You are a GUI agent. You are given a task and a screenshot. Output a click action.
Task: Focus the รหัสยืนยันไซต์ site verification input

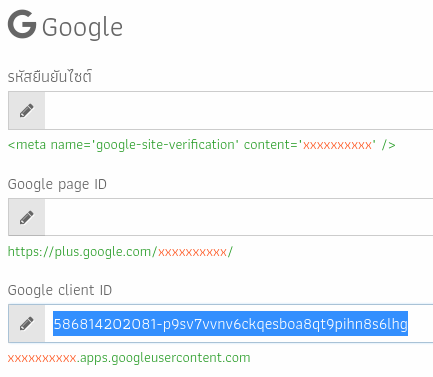[x=239, y=110]
